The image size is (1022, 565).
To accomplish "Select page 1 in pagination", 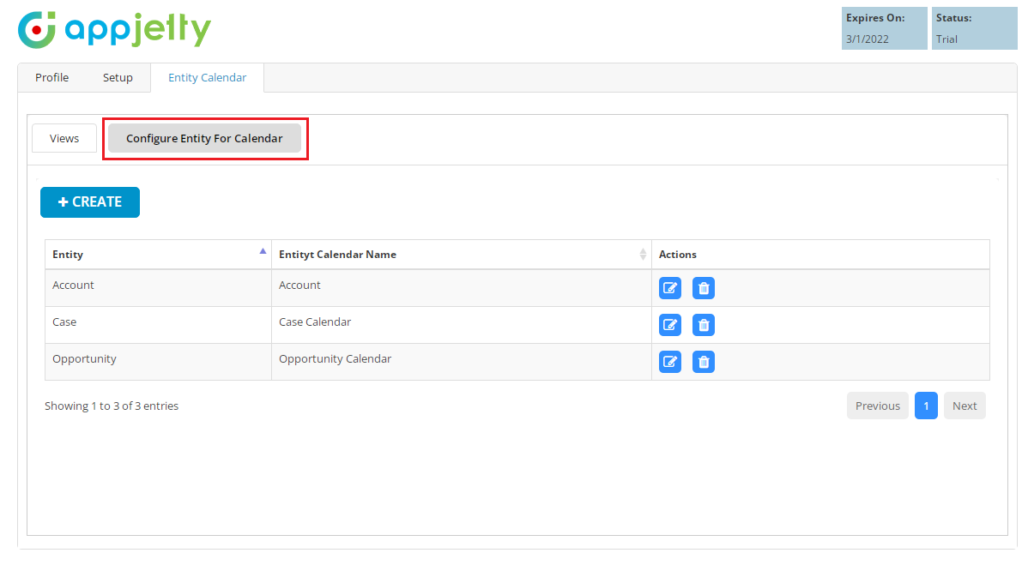I will 926,406.
